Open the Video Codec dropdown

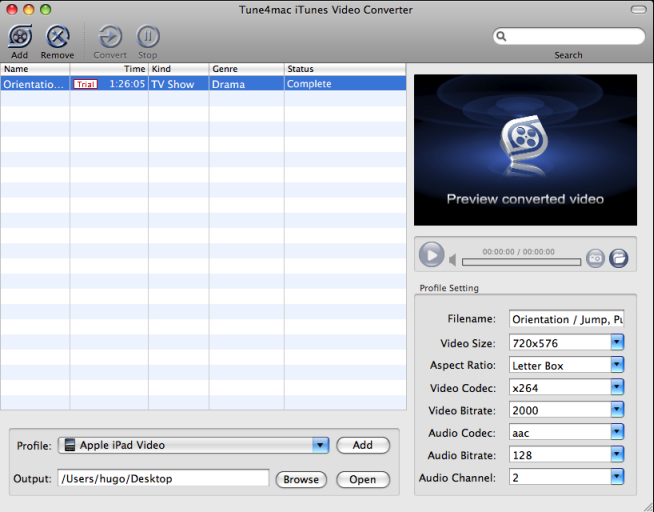617,388
